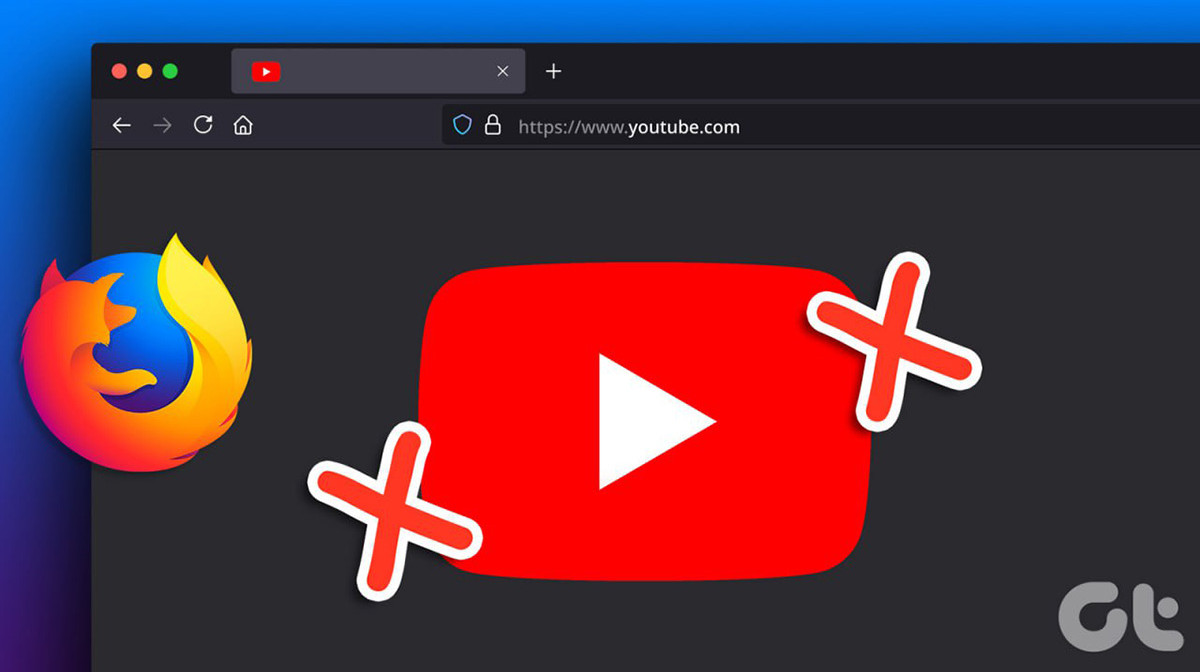Open the home page icon
The image size is (1200, 672).
(243, 126)
